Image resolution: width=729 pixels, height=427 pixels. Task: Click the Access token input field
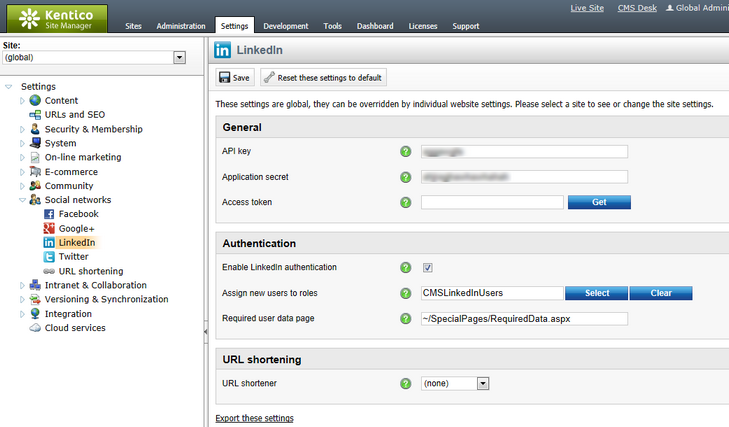click(x=492, y=202)
